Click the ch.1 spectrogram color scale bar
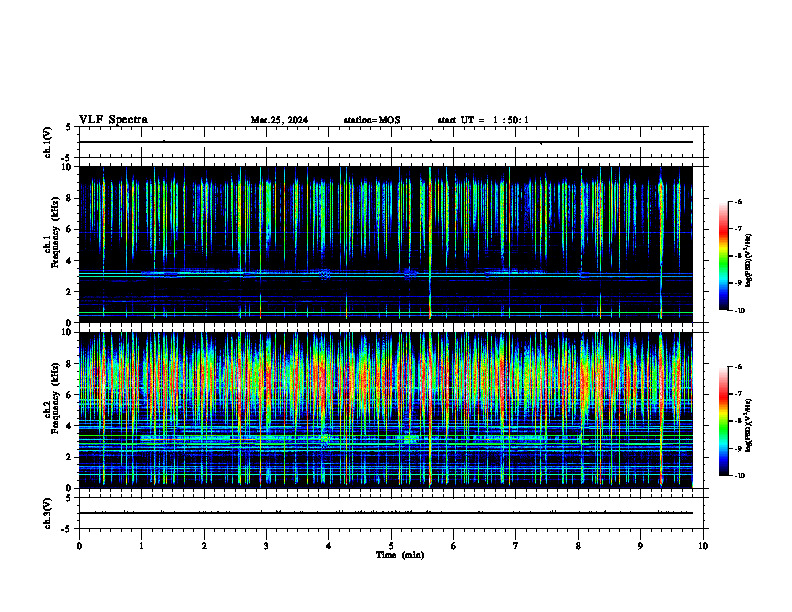 (x=723, y=256)
